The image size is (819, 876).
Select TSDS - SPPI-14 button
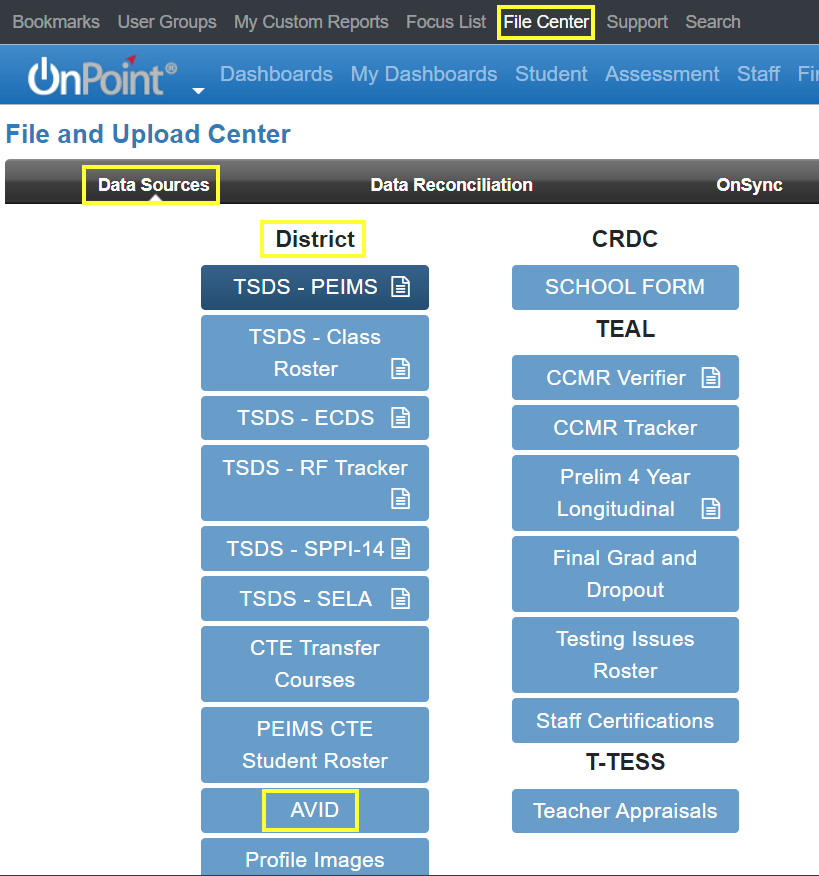(315, 549)
